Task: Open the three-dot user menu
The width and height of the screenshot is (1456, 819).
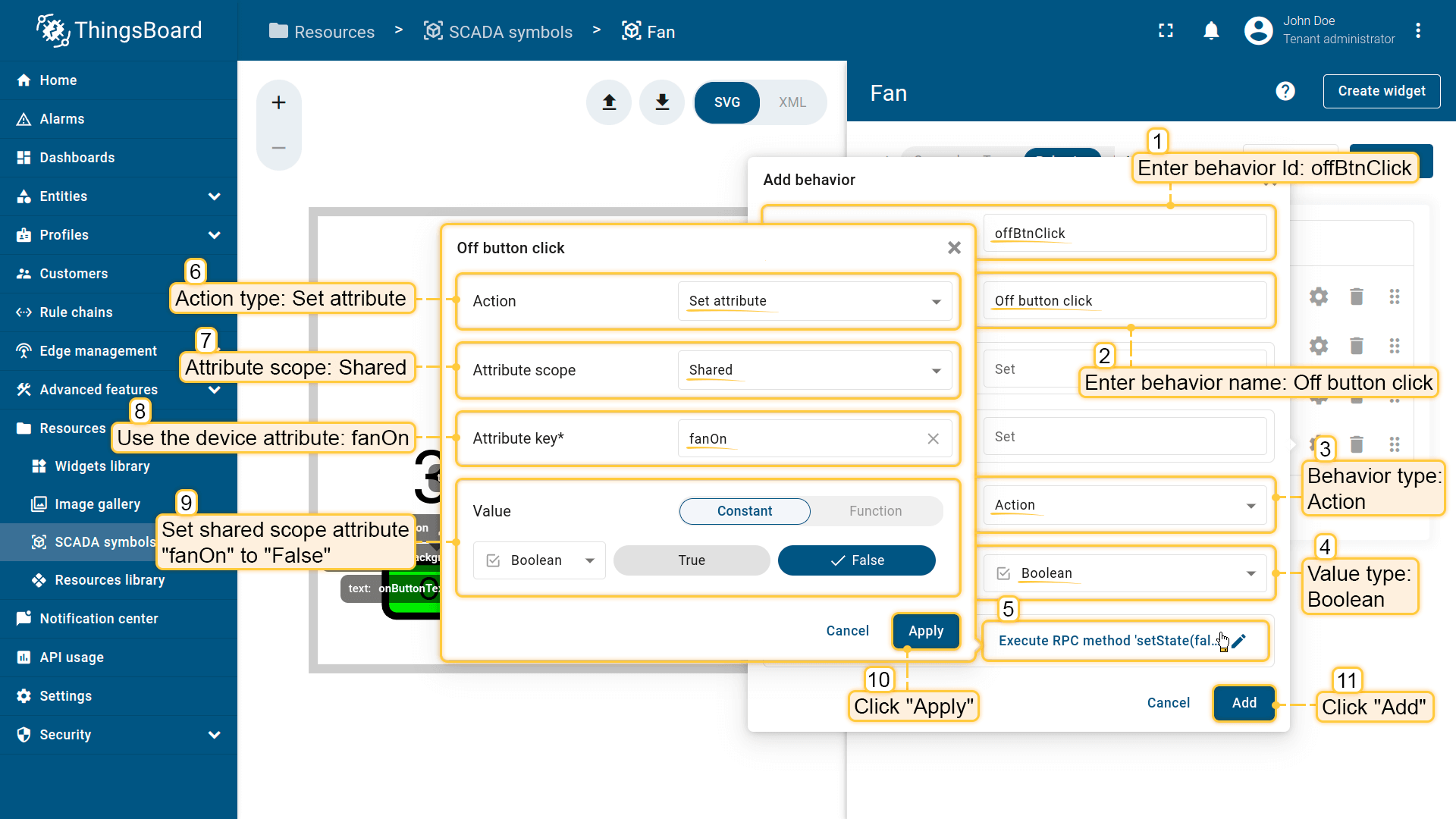Action: pos(1417,31)
